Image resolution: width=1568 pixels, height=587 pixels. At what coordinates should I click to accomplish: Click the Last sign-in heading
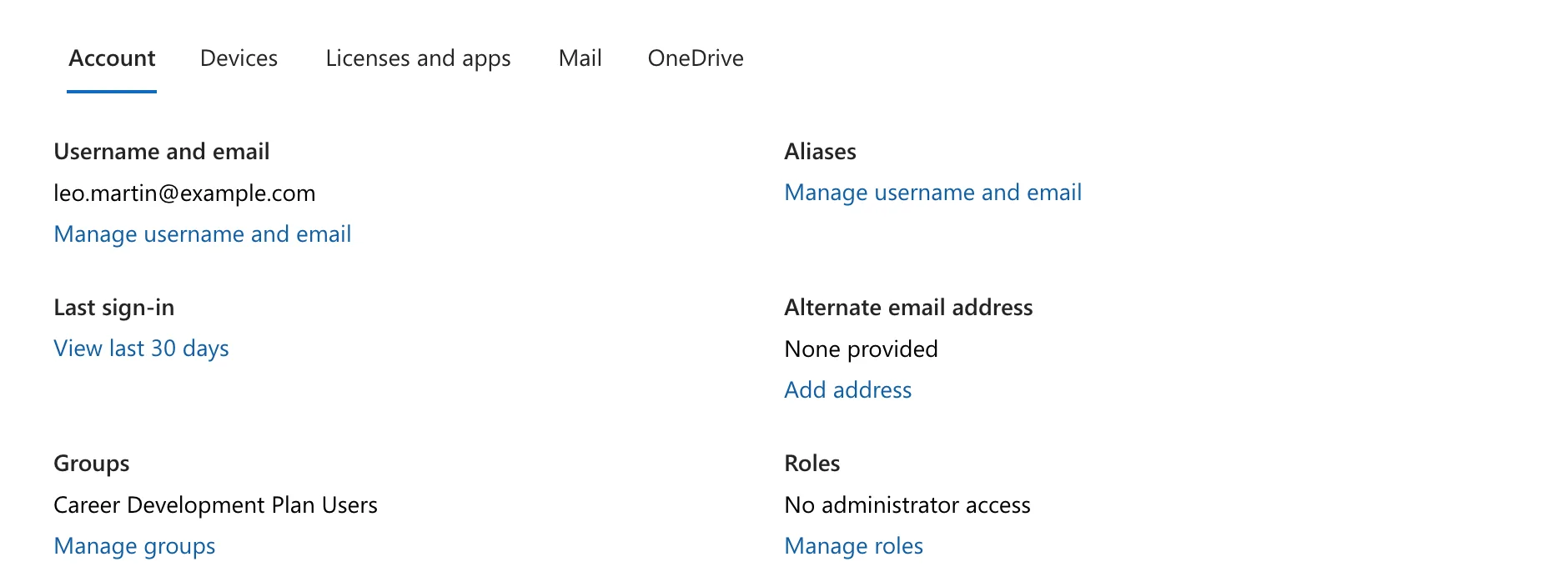pyautogui.click(x=114, y=308)
